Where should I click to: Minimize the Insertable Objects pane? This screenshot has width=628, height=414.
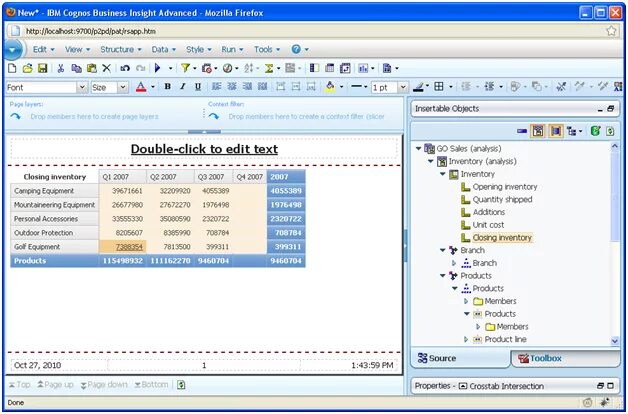(600, 109)
